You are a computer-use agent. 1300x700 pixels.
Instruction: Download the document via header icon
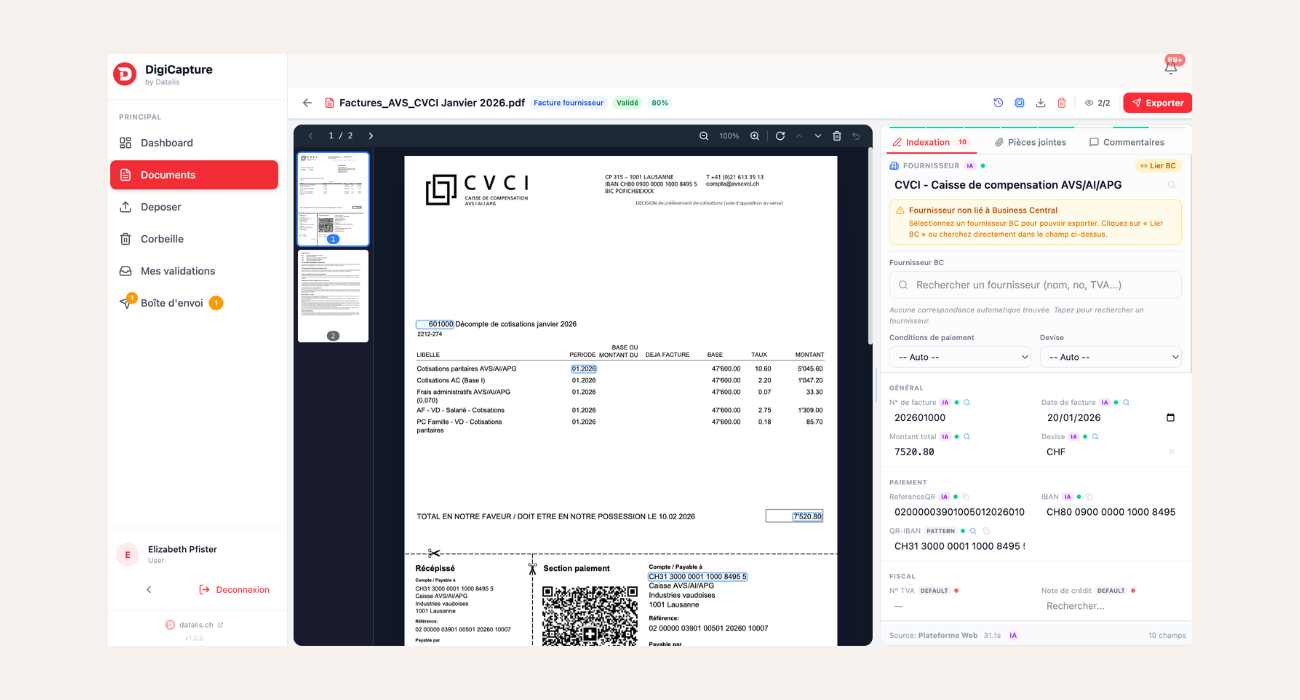1040,103
